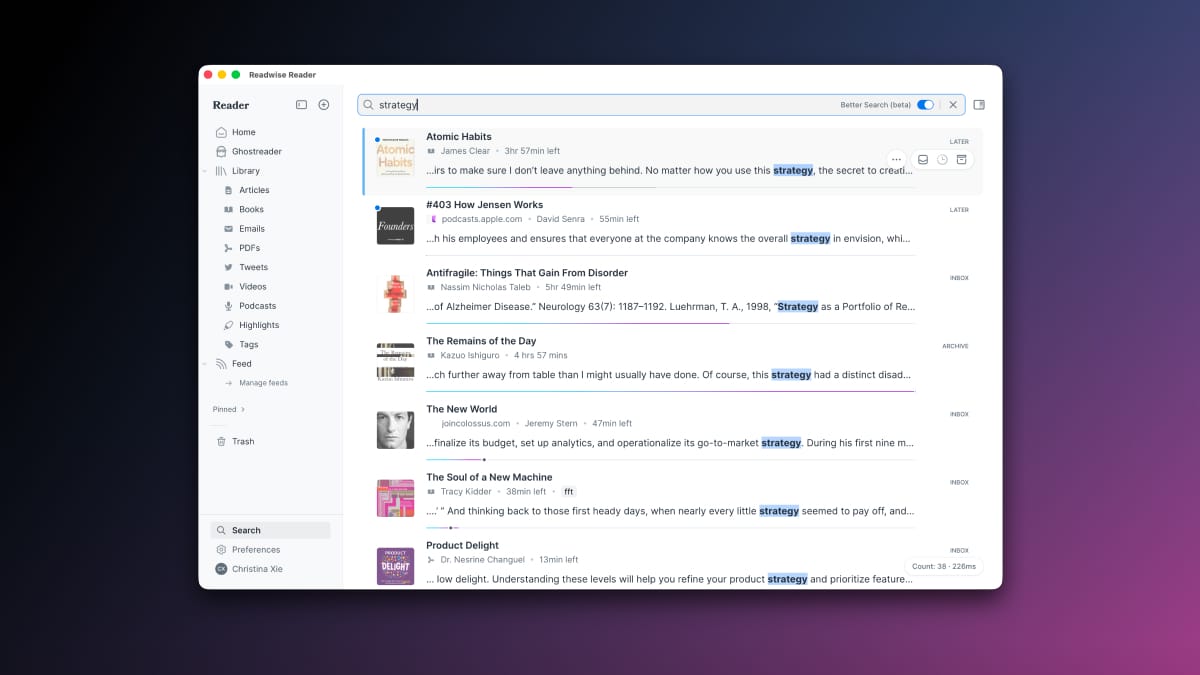Click author Kazuo Ishiguro

pos(471,355)
